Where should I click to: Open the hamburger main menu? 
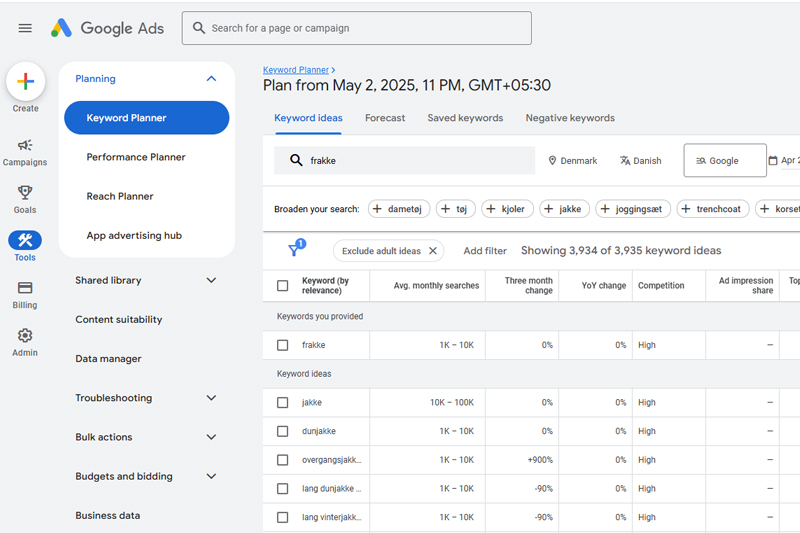tap(25, 28)
